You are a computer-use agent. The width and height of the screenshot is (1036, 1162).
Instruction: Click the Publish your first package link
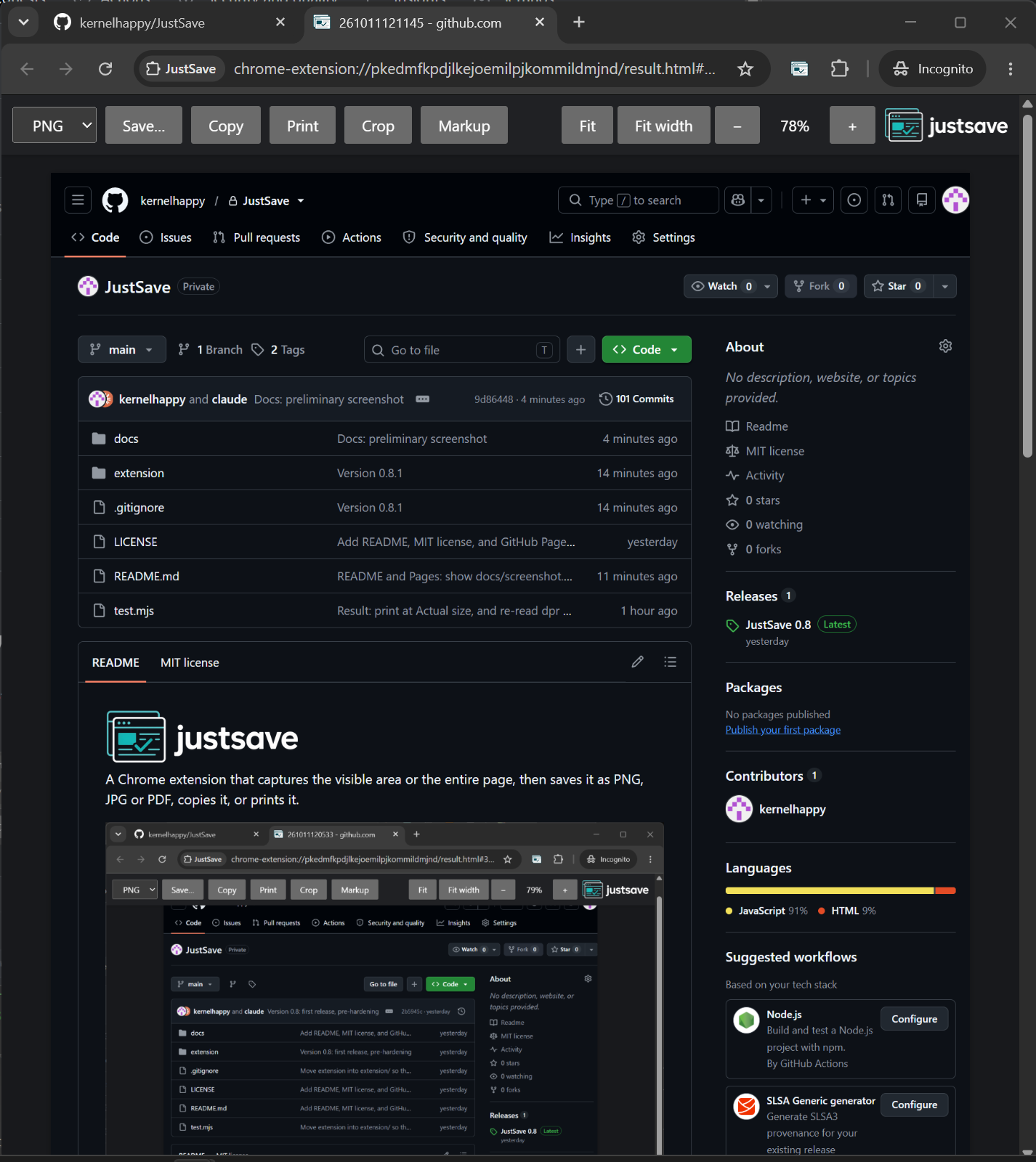[x=782, y=730]
